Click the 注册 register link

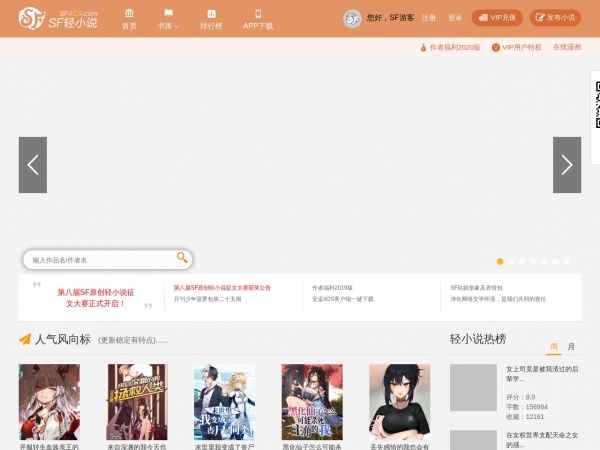tap(429, 18)
